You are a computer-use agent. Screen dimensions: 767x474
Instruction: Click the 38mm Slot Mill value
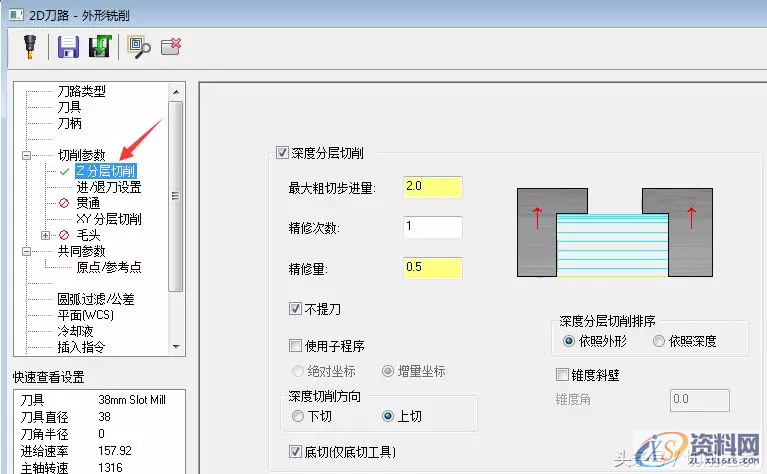132,400
